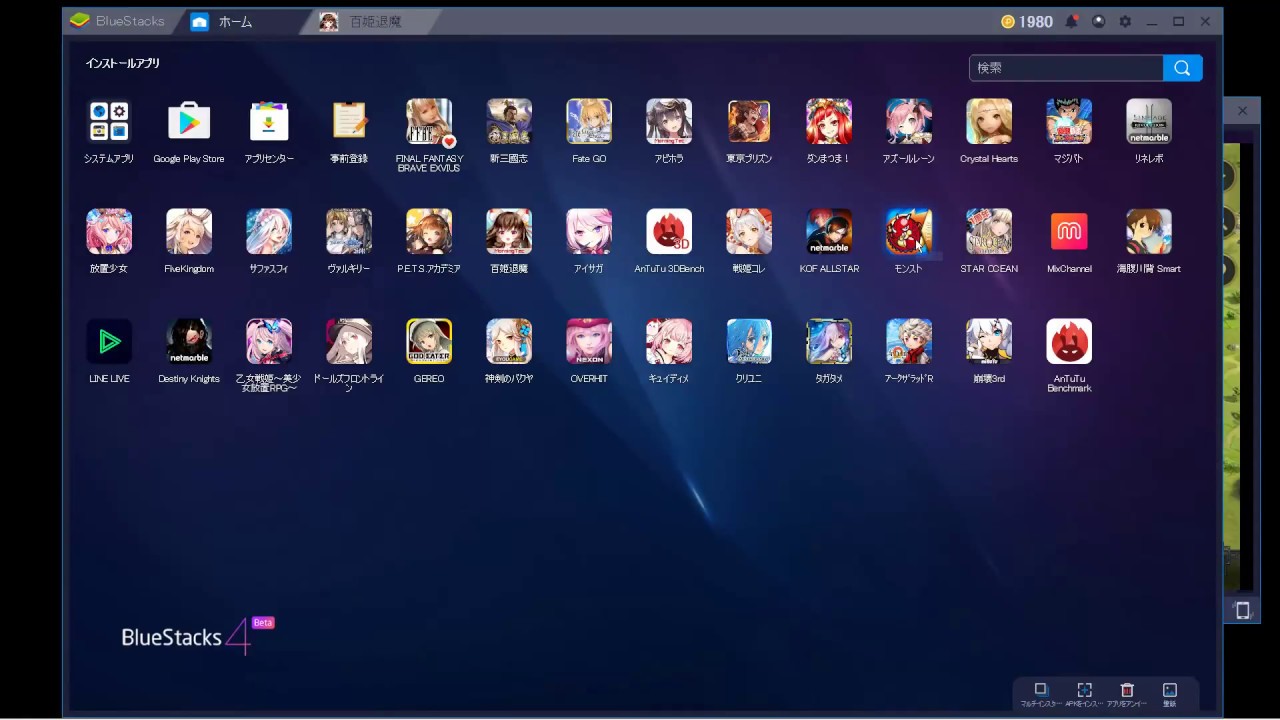Open the multi-instance manager
1280x720 pixels.
pyautogui.click(x=1041, y=694)
